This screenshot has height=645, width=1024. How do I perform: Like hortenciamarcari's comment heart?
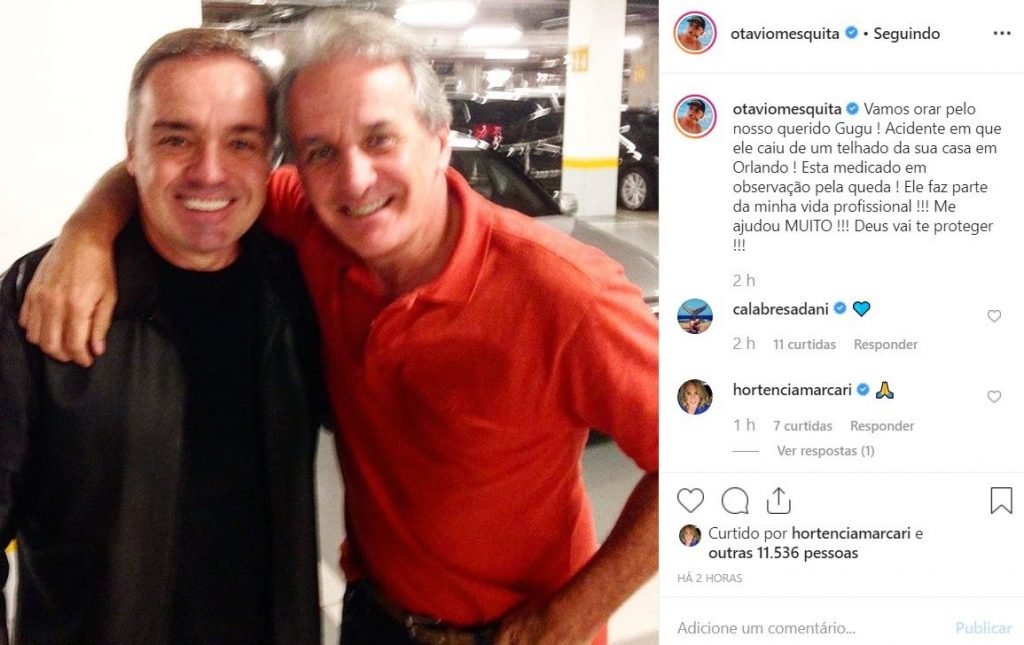tap(994, 397)
